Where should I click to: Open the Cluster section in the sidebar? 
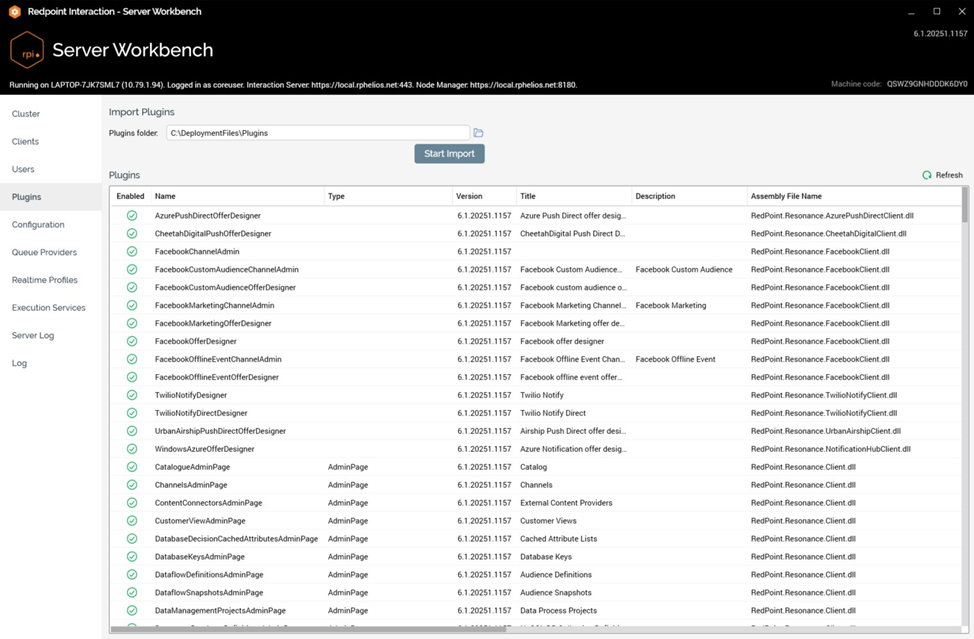tap(26, 114)
